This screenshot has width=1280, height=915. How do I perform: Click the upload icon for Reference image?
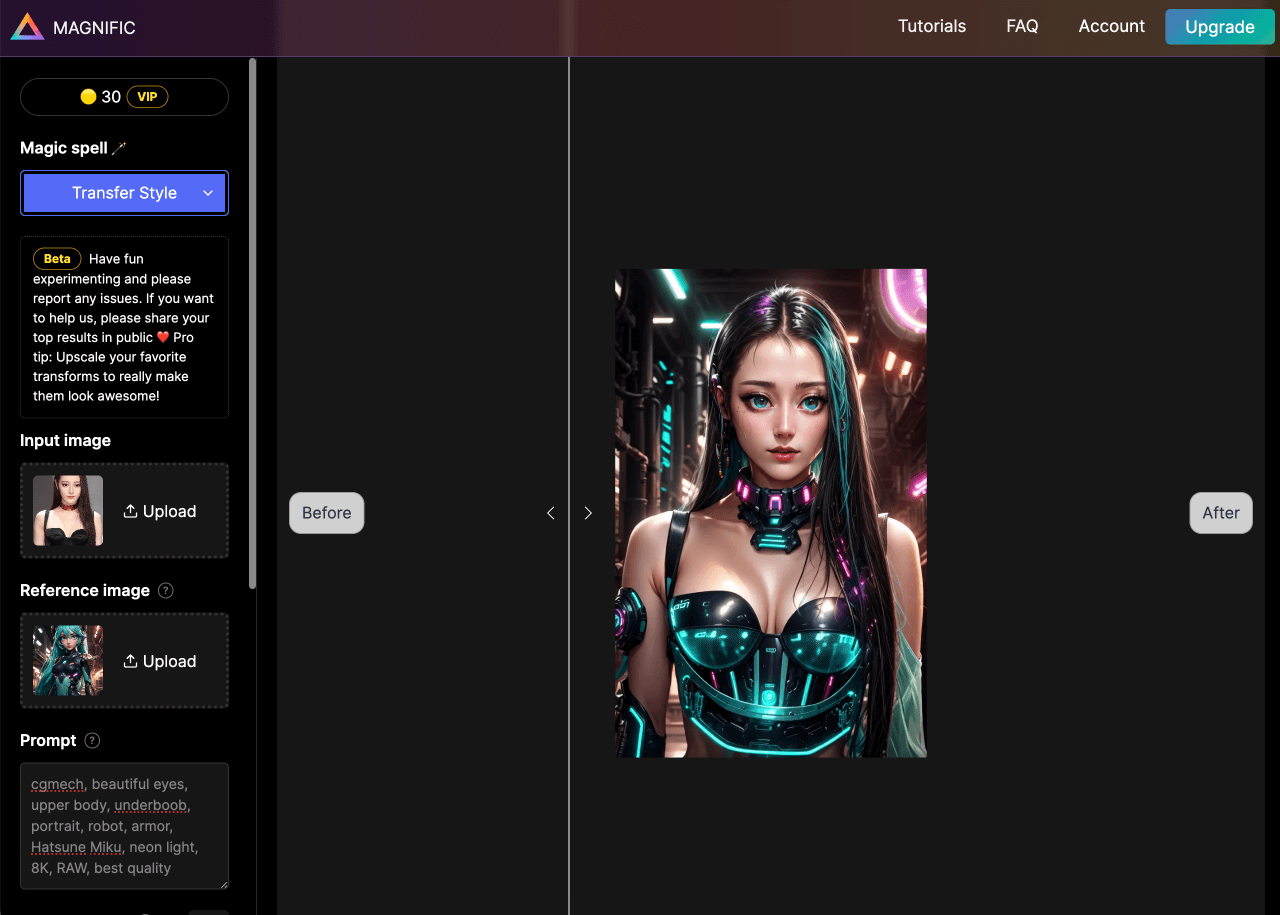[x=130, y=661]
